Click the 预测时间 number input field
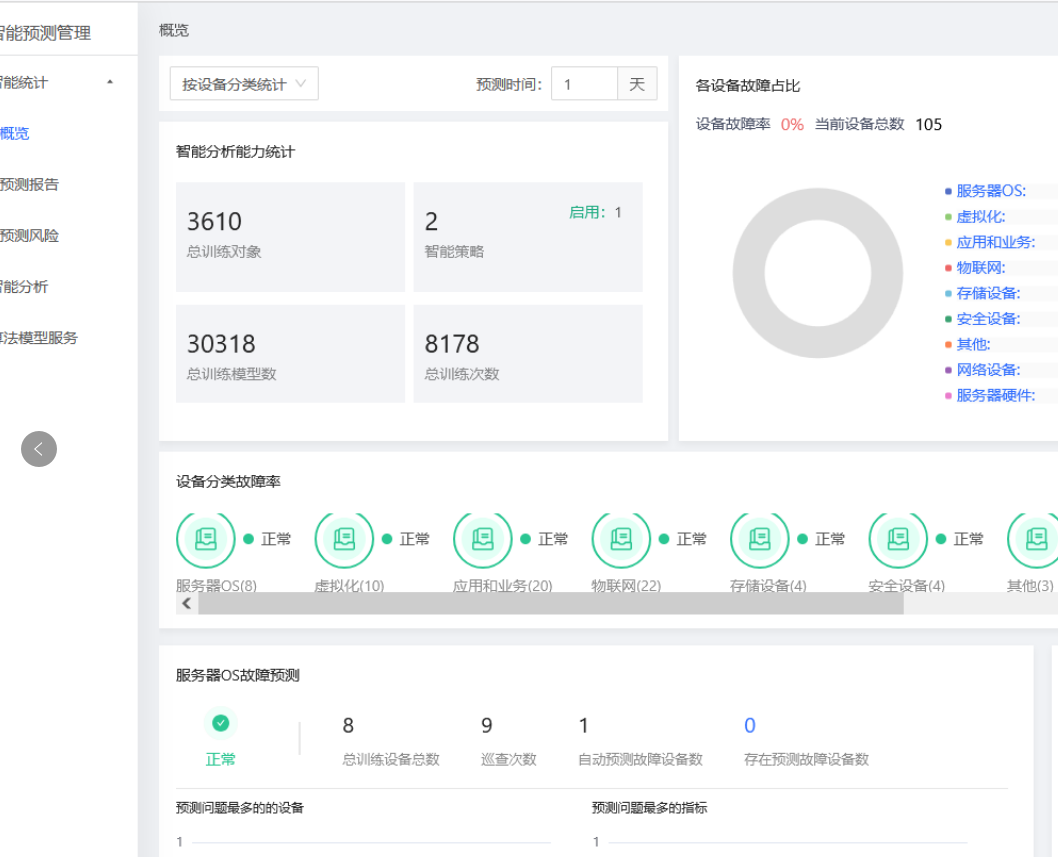Viewport: 1058px width, 857px height. [x=584, y=84]
